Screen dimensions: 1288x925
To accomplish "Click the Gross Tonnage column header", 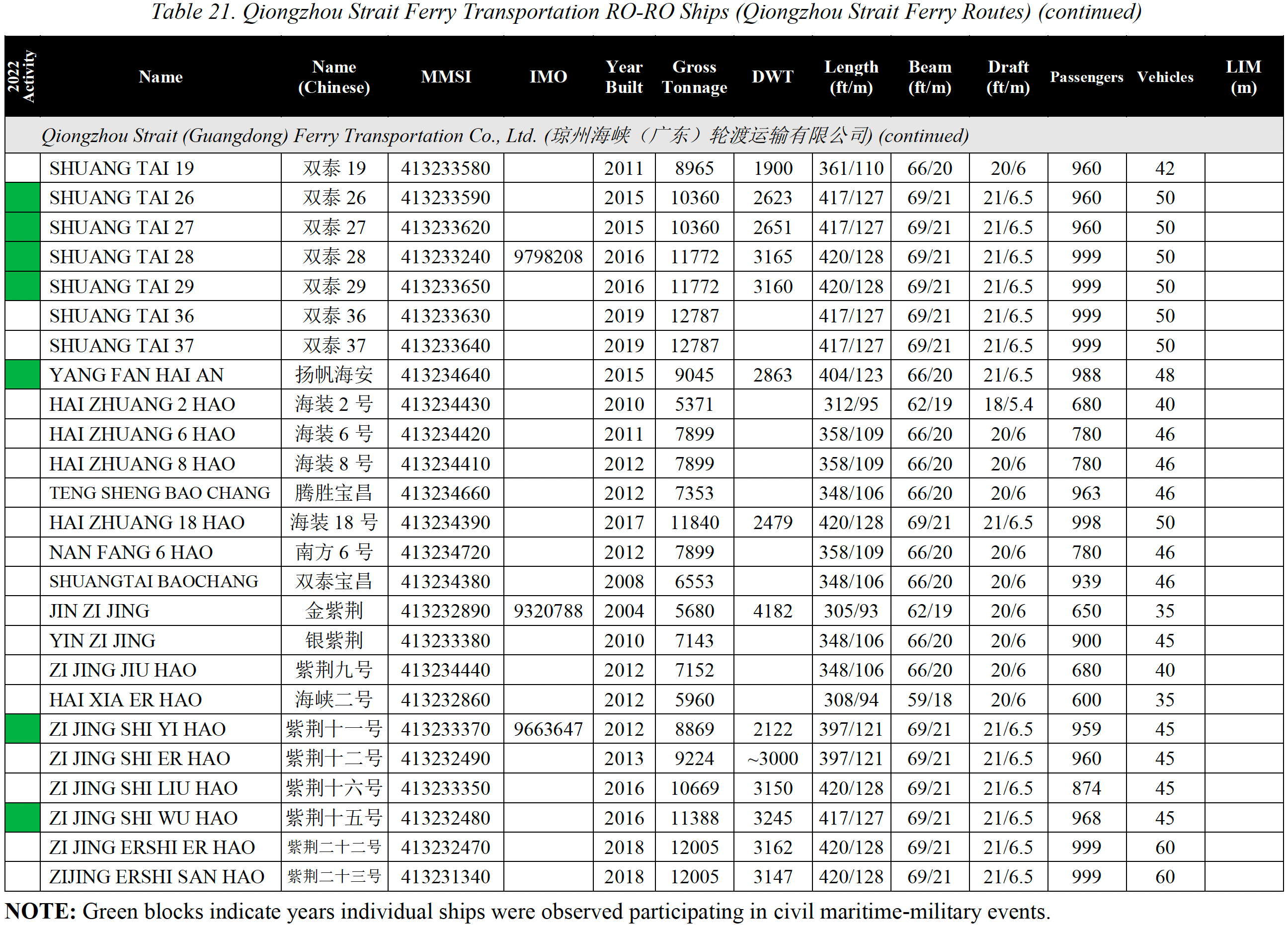I will 694,77.
